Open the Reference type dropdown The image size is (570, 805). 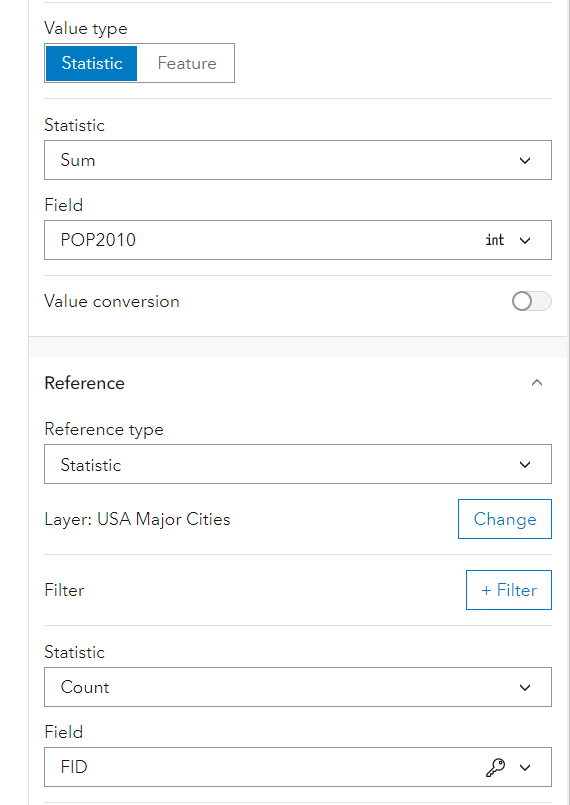click(298, 464)
